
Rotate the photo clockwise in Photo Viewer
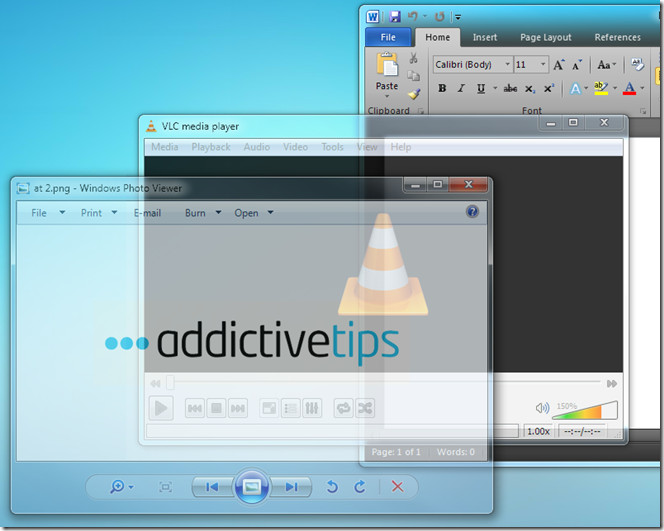(x=359, y=487)
